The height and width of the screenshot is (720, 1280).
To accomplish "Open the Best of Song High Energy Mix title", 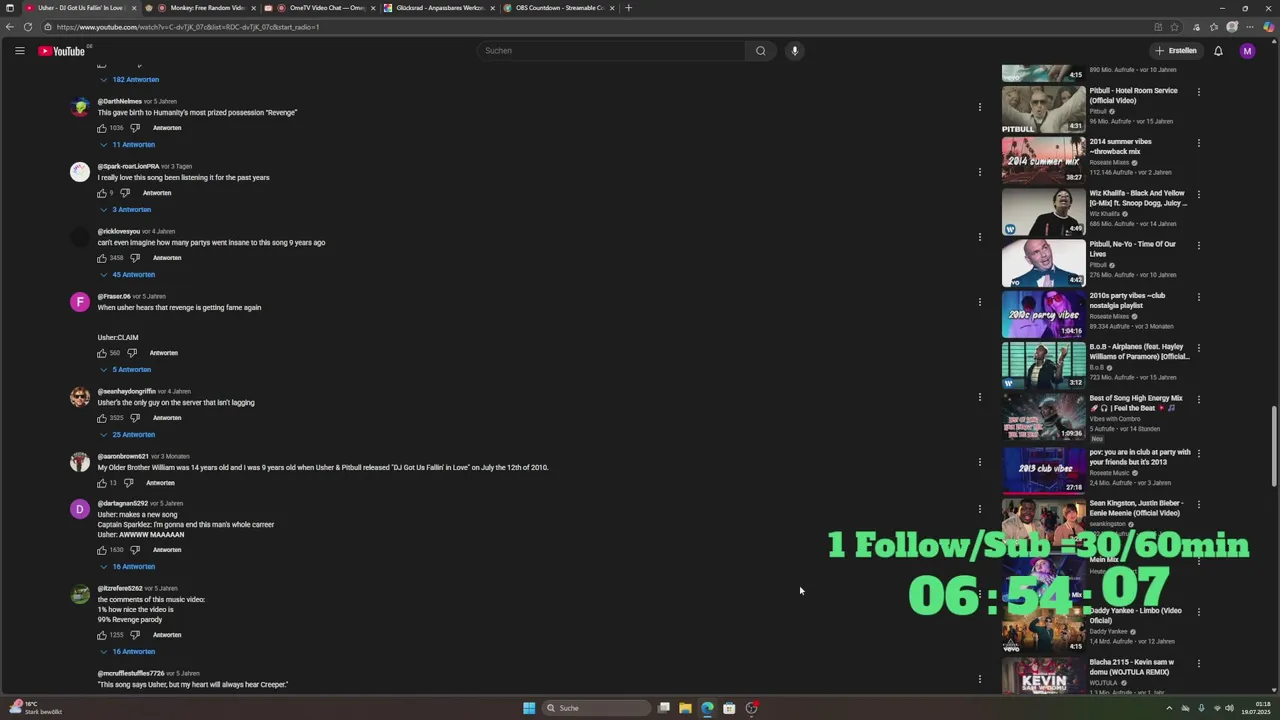I will [x=1136, y=403].
